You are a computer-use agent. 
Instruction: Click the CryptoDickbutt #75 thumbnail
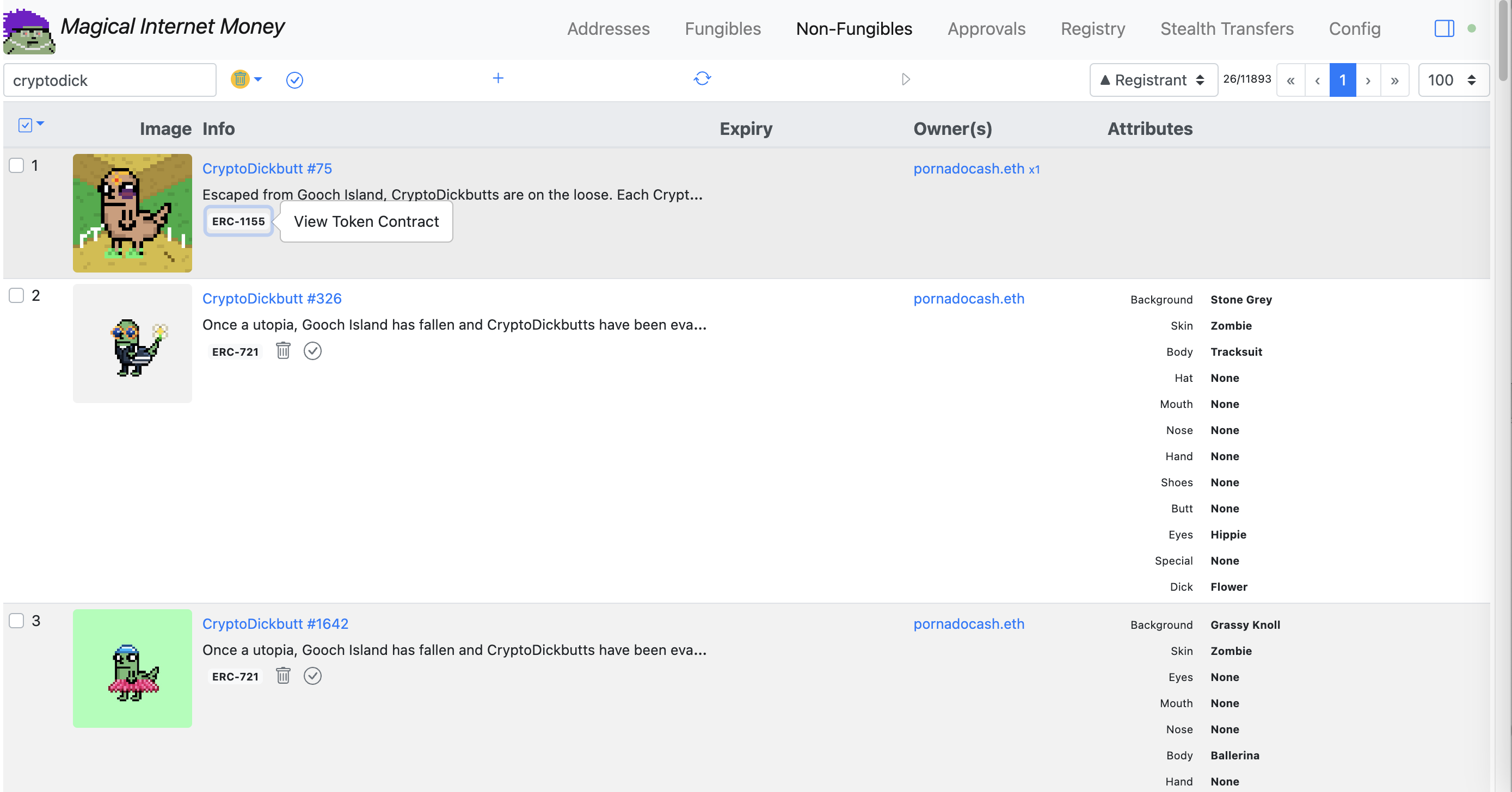(x=132, y=213)
